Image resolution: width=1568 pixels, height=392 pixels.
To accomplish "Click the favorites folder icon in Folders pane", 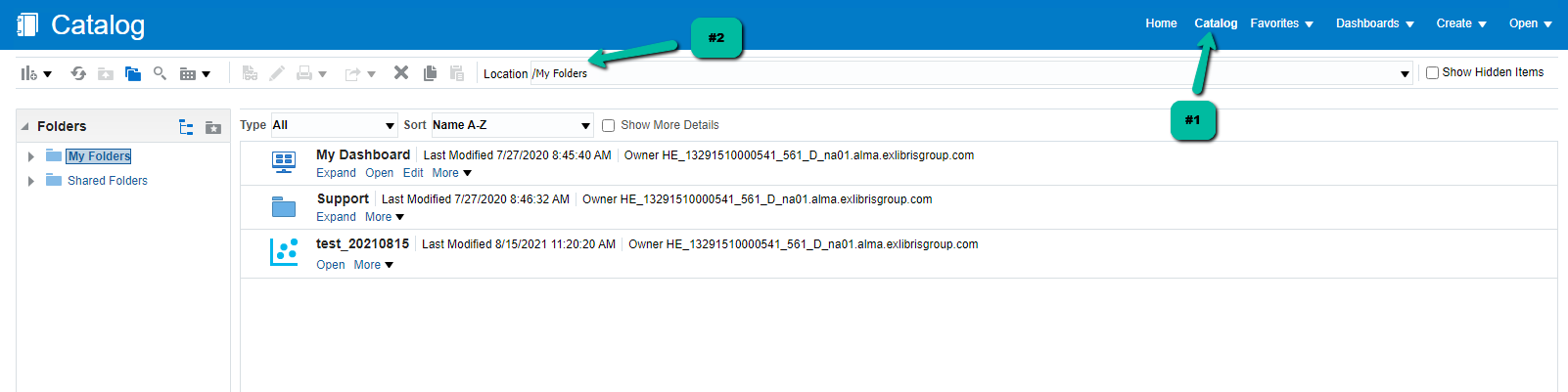I will click(x=213, y=127).
